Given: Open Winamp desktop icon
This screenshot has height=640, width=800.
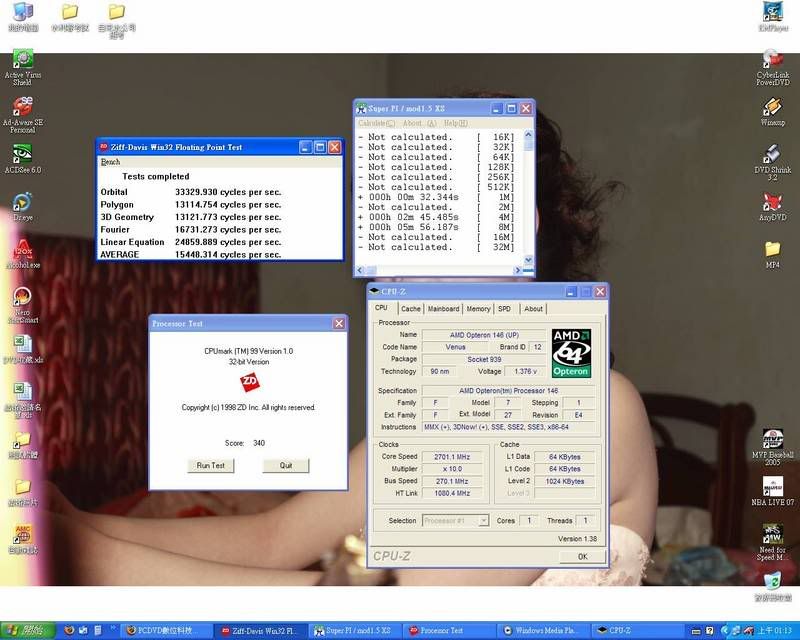Looking at the screenshot, I should pos(772,111).
